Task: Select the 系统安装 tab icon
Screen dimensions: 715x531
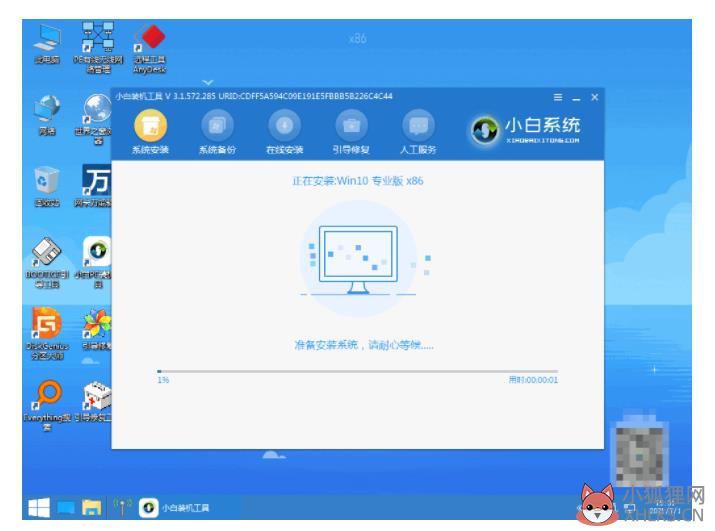Action: [150, 126]
